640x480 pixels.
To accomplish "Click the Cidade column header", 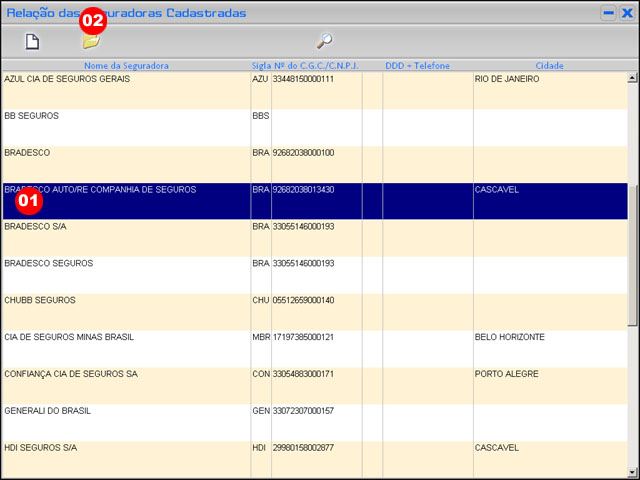I will [549, 66].
